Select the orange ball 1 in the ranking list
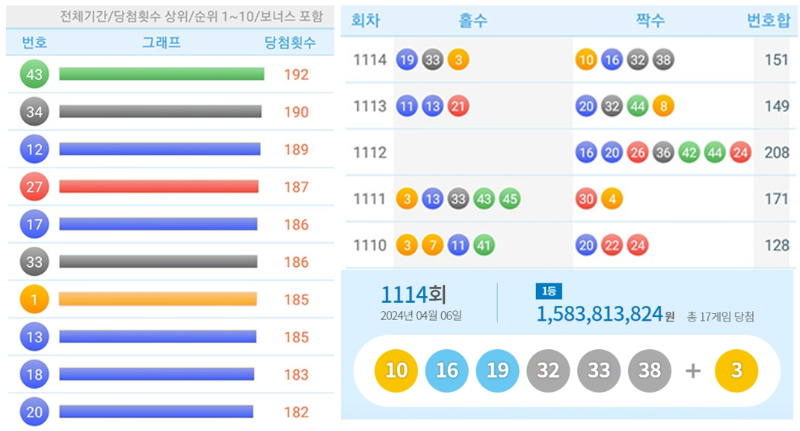800x431 pixels. click(34, 299)
